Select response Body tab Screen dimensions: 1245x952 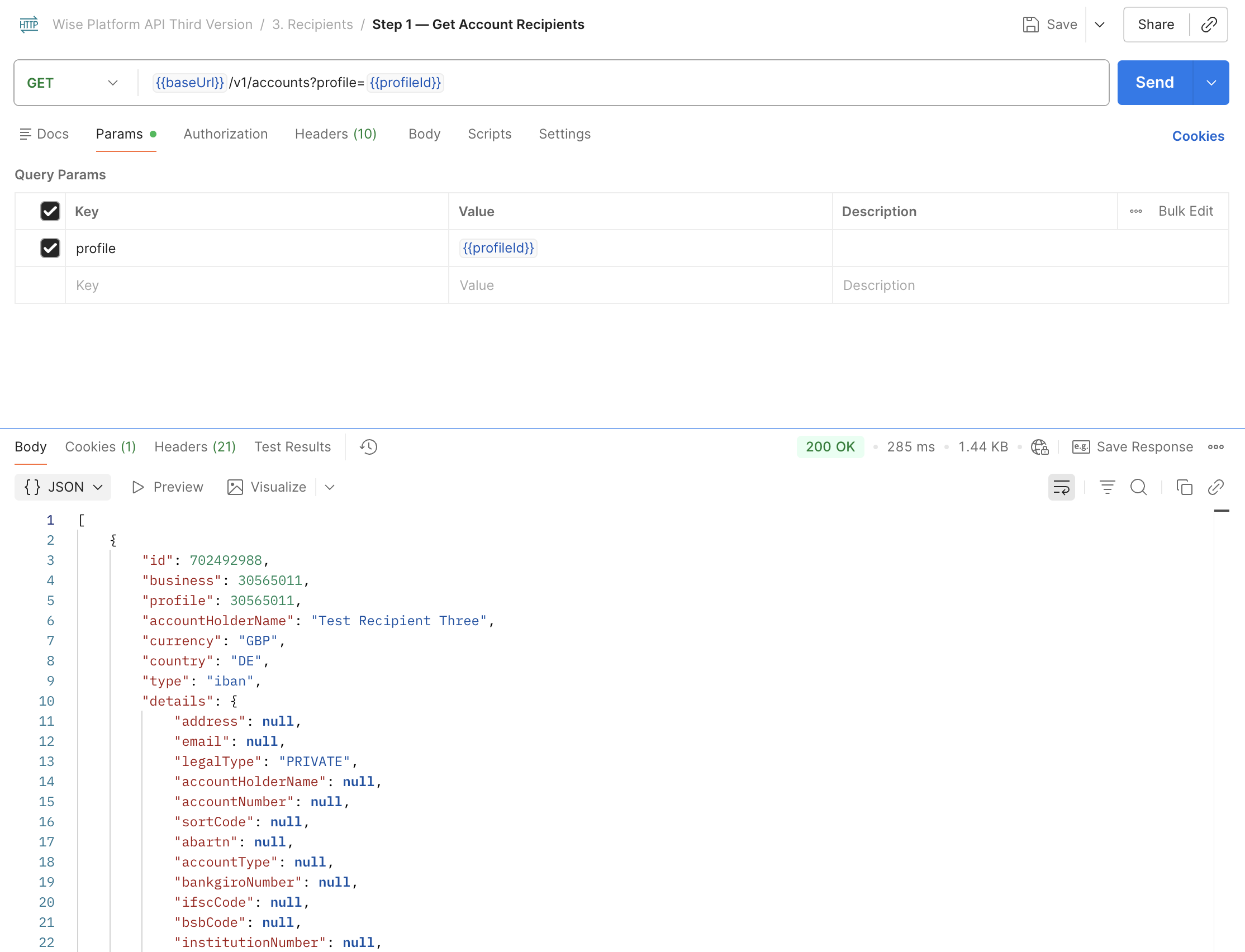click(x=31, y=446)
